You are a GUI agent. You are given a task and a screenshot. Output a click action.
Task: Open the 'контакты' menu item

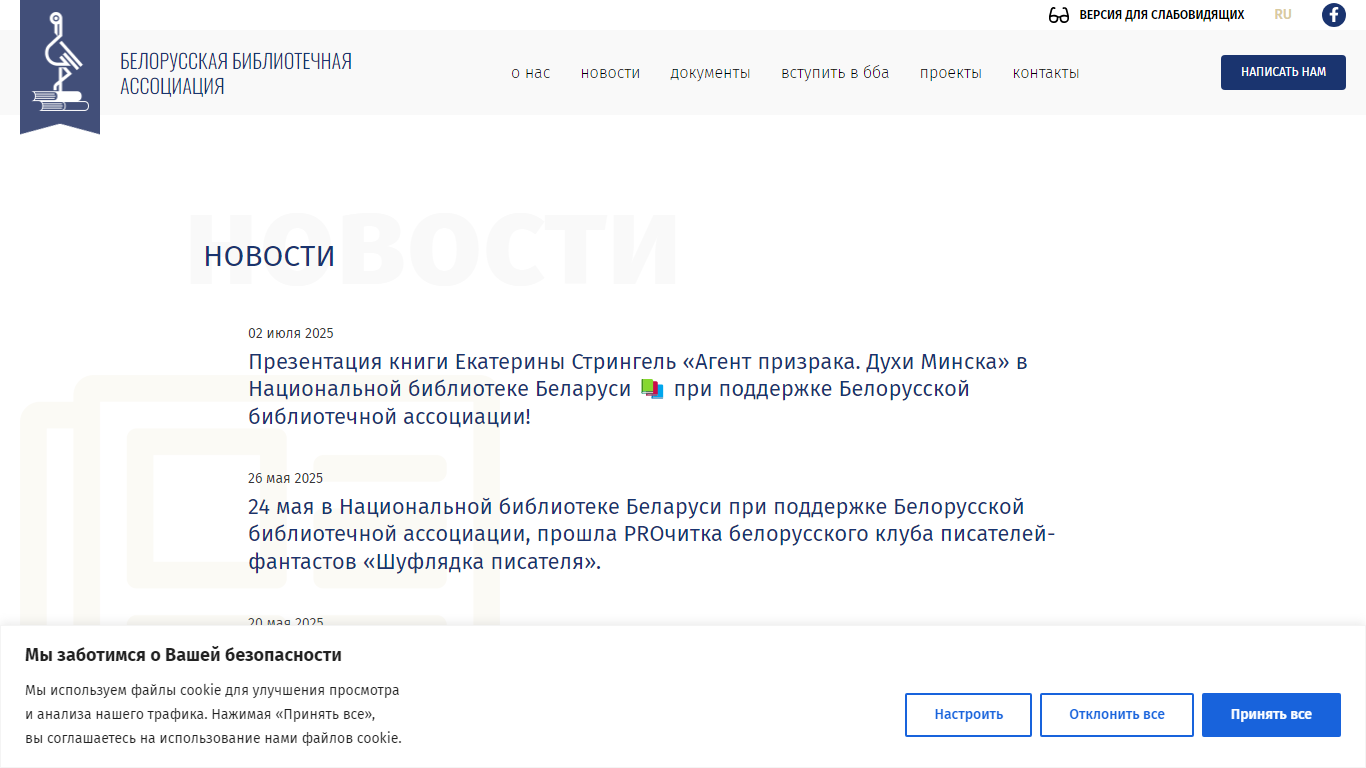[x=1046, y=73]
